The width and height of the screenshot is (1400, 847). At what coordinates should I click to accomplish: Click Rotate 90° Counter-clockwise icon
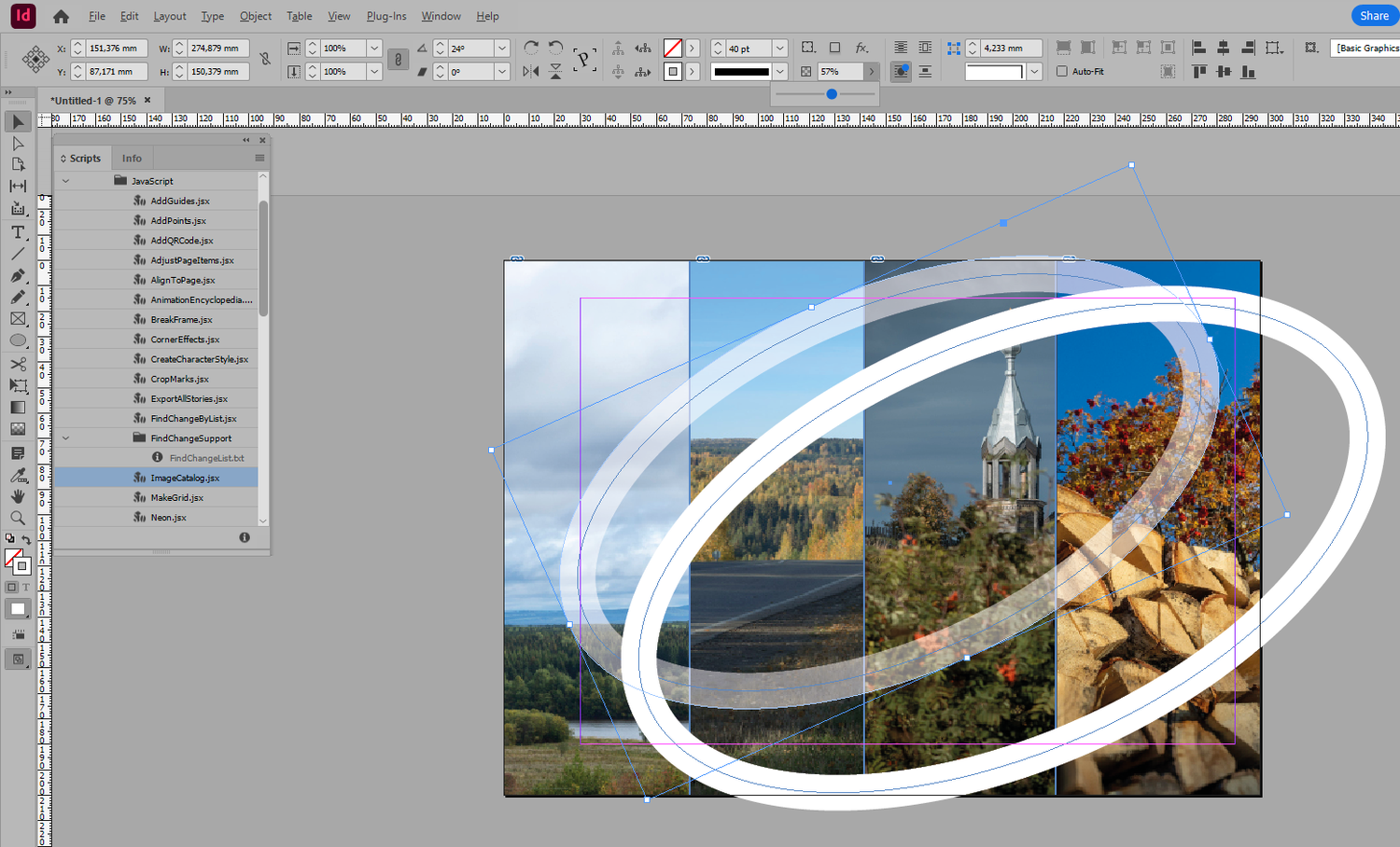[x=555, y=48]
